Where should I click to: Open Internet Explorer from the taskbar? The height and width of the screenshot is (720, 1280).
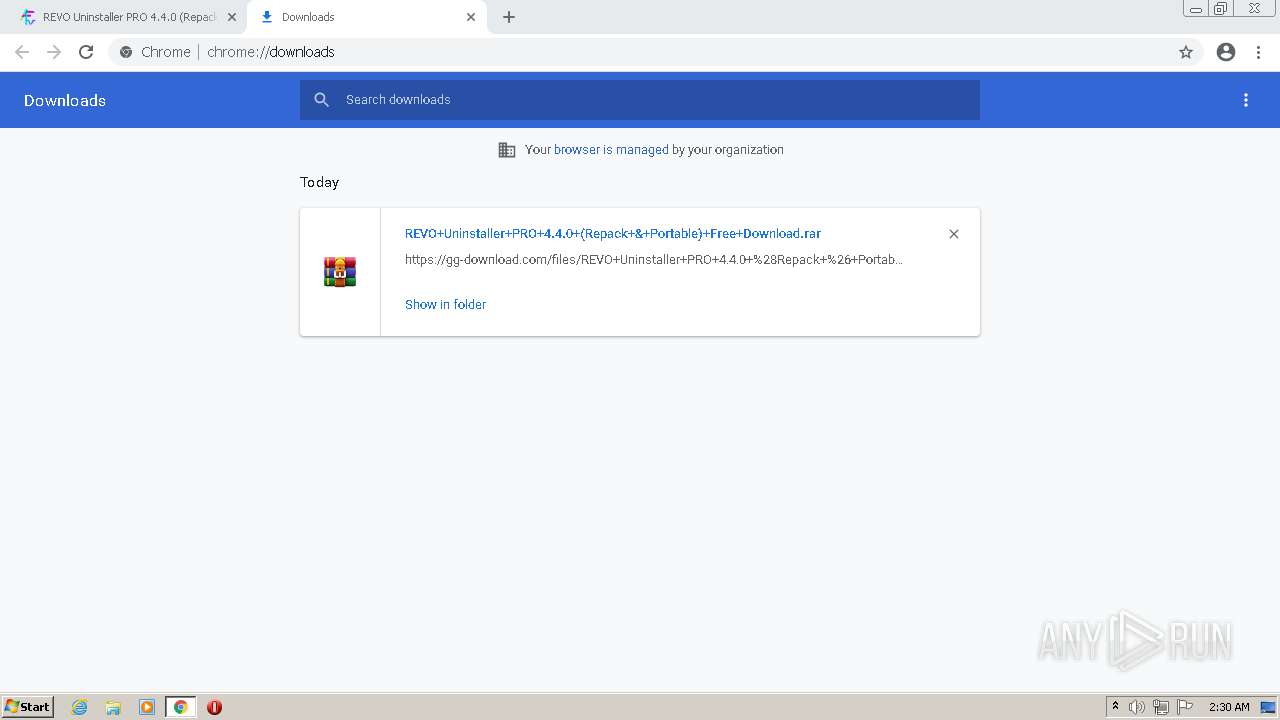click(80, 707)
